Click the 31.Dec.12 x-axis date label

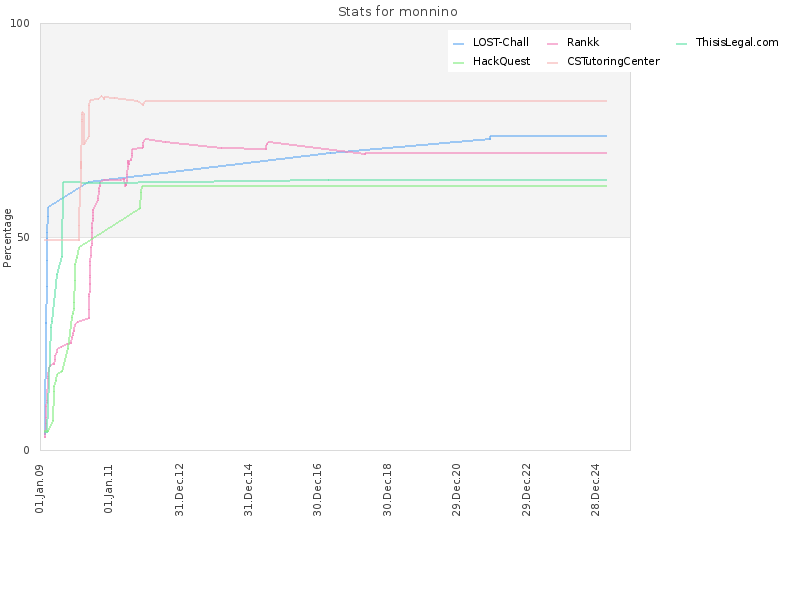click(179, 490)
